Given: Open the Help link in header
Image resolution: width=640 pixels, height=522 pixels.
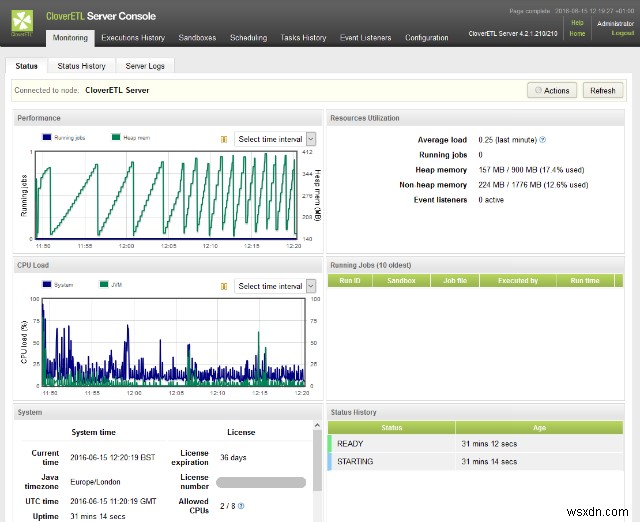Looking at the screenshot, I should pyautogui.click(x=577, y=22).
